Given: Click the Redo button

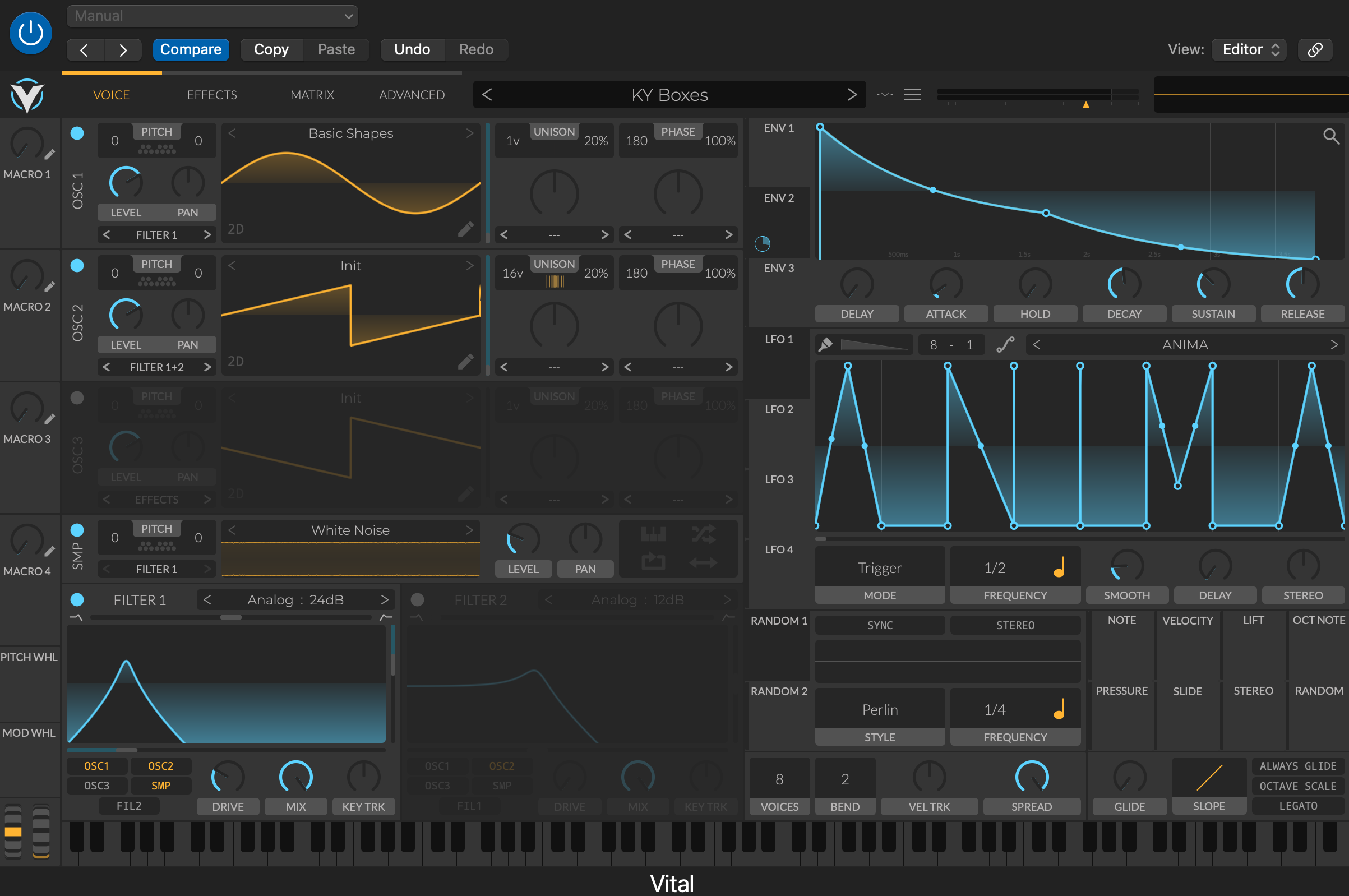Looking at the screenshot, I should pyautogui.click(x=476, y=50).
